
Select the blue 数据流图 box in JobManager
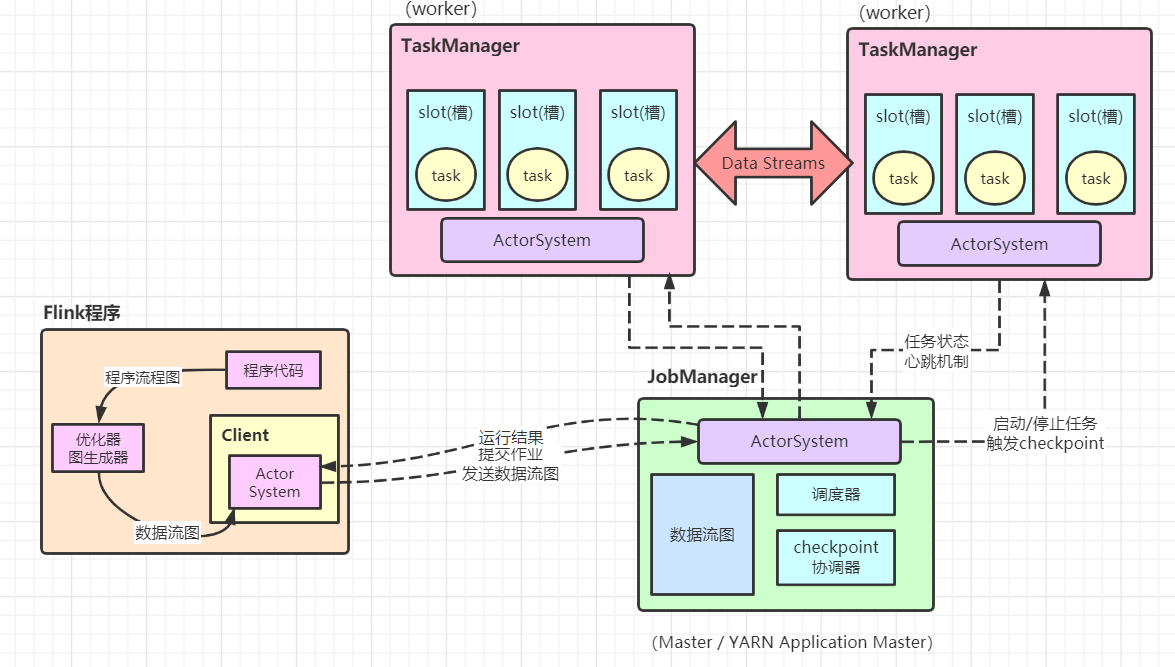click(x=702, y=534)
